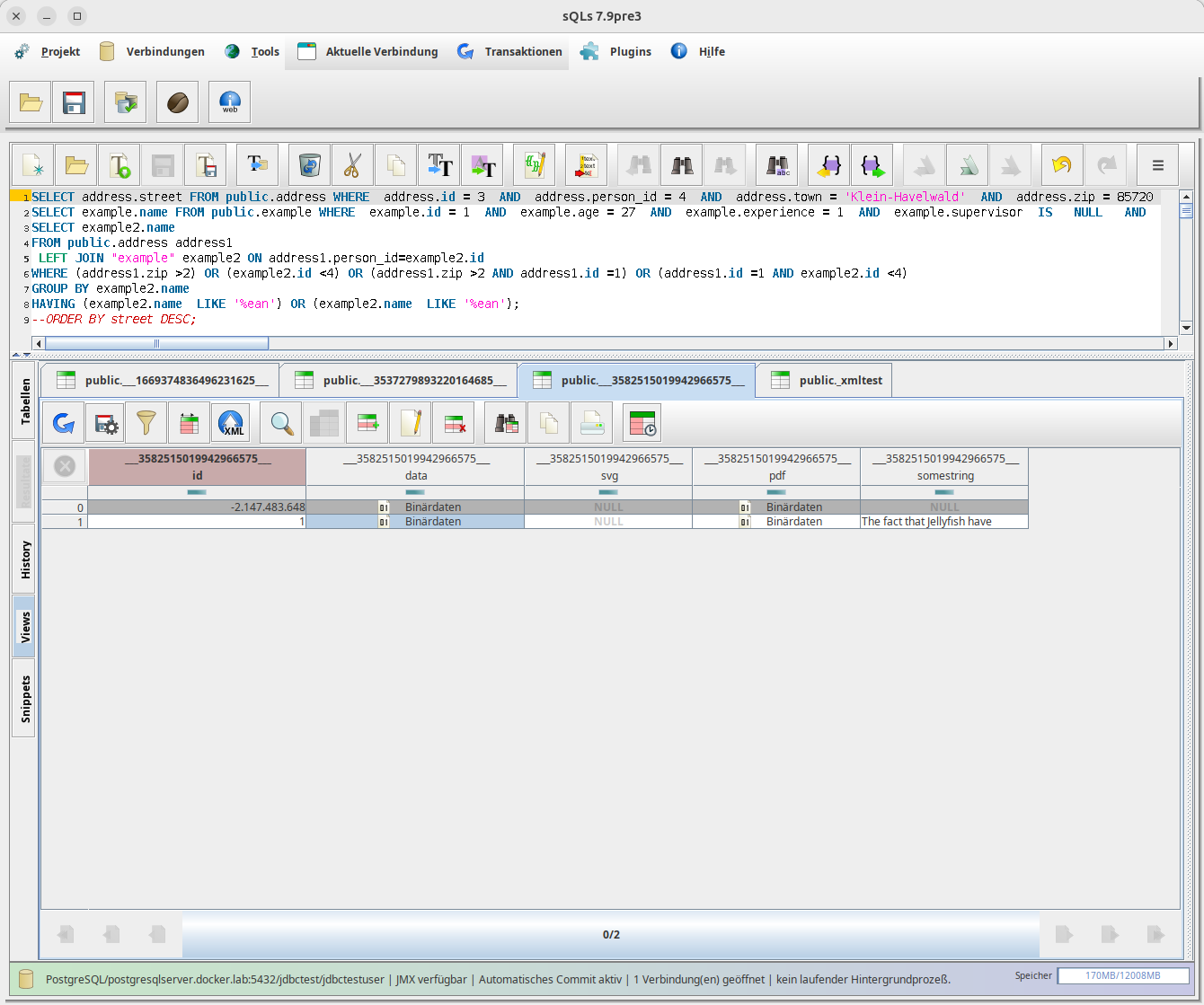The width and height of the screenshot is (1204, 1005).
Task: Click the save-as document icon in editor toolbar
Action: coord(206,165)
